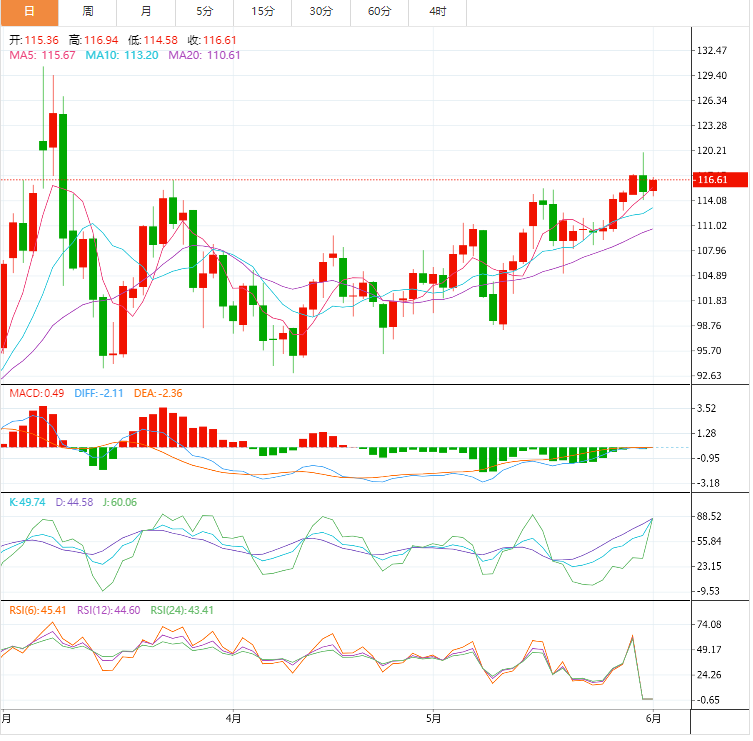The image size is (753, 741).
Task: Click the 92.63 price axis label
Action: pyautogui.click(x=709, y=376)
